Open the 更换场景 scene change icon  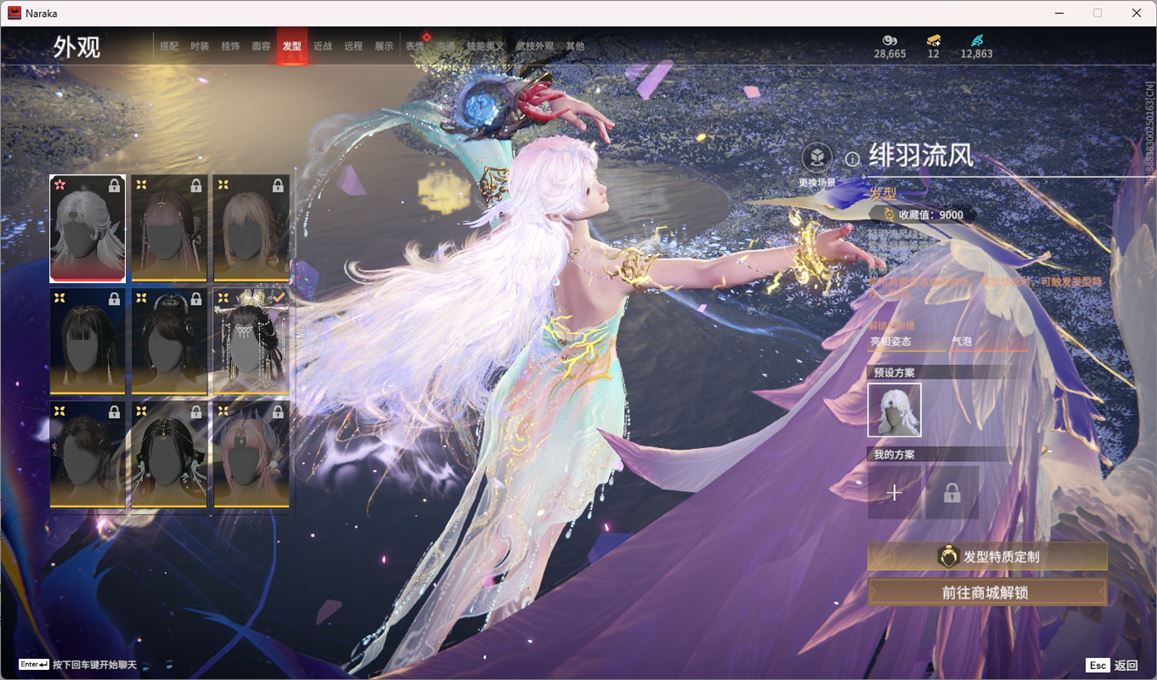click(x=817, y=157)
